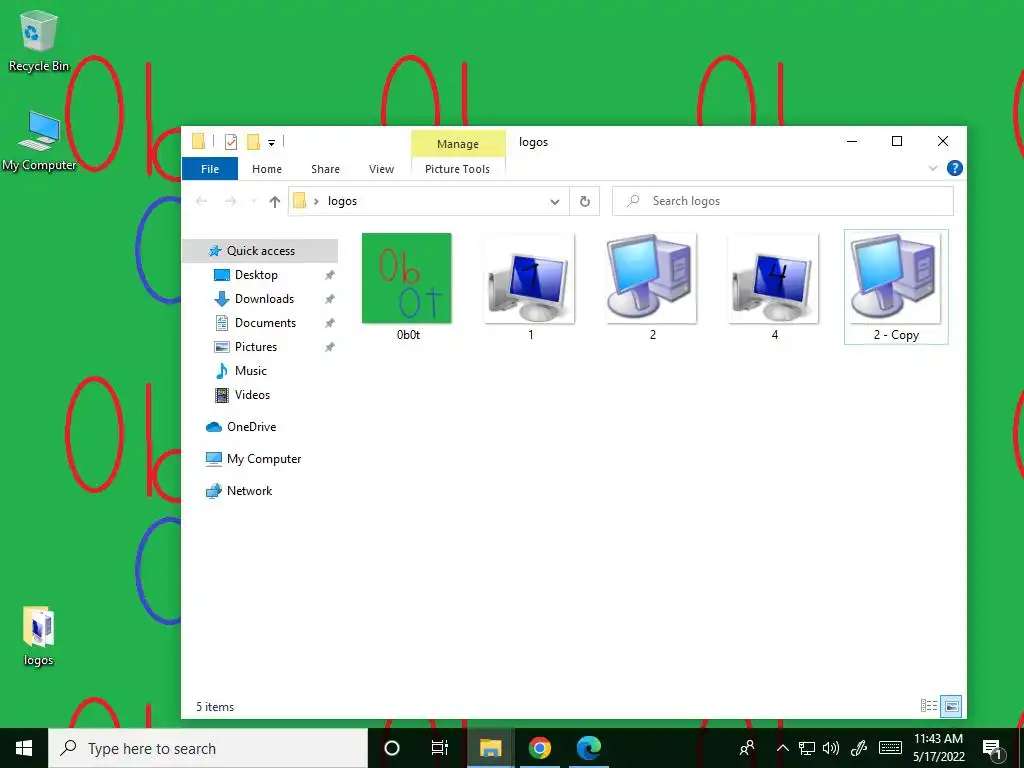The height and width of the screenshot is (768, 1024).
Task: Launch Google Chrome from taskbar
Action: 539,748
